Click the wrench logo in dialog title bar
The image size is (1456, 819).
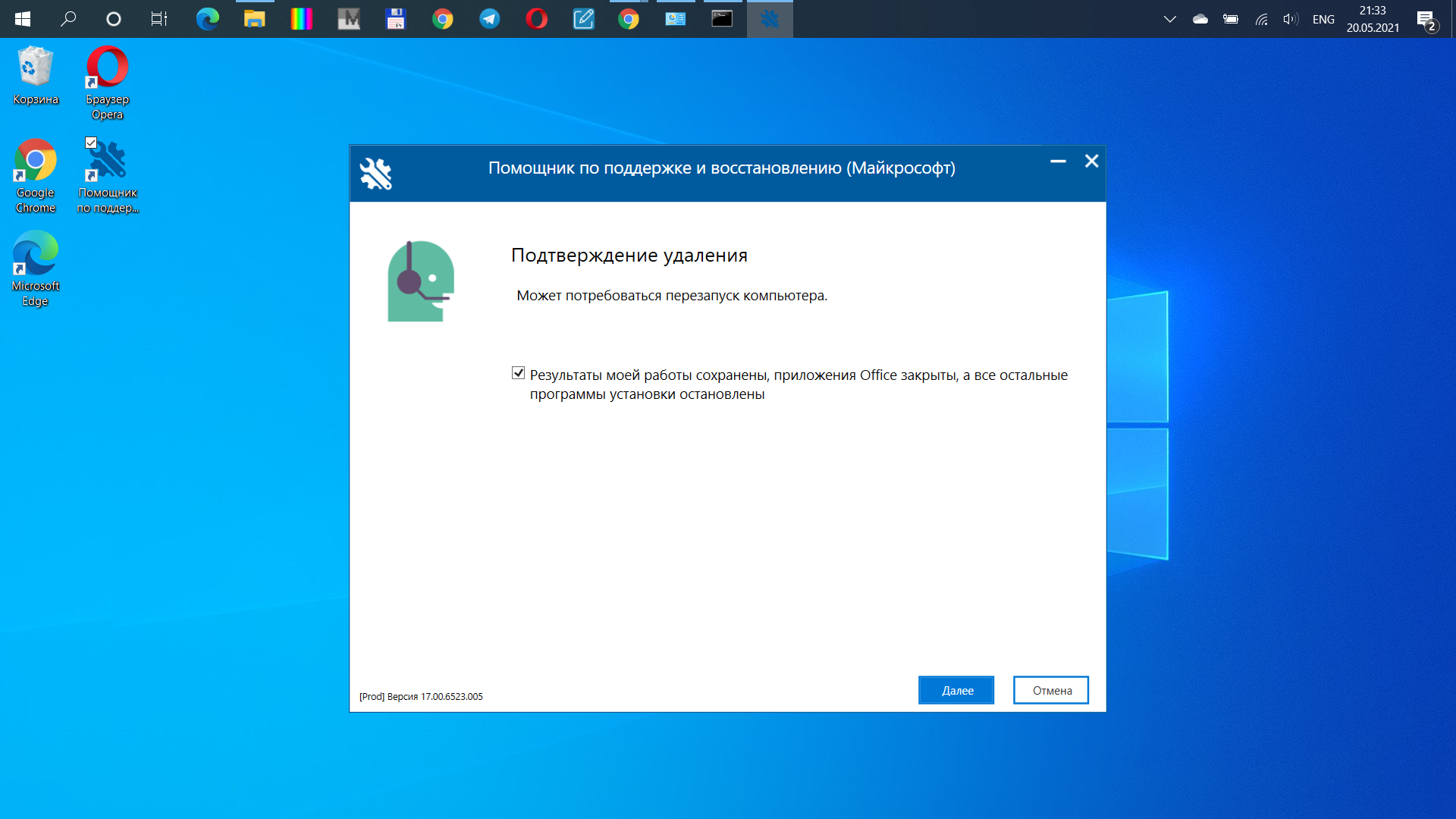click(375, 174)
